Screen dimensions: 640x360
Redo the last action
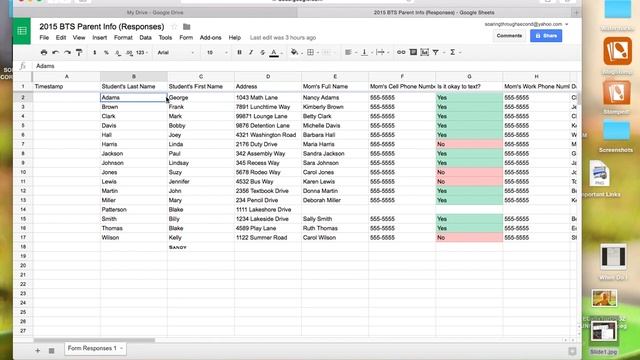[67, 52]
